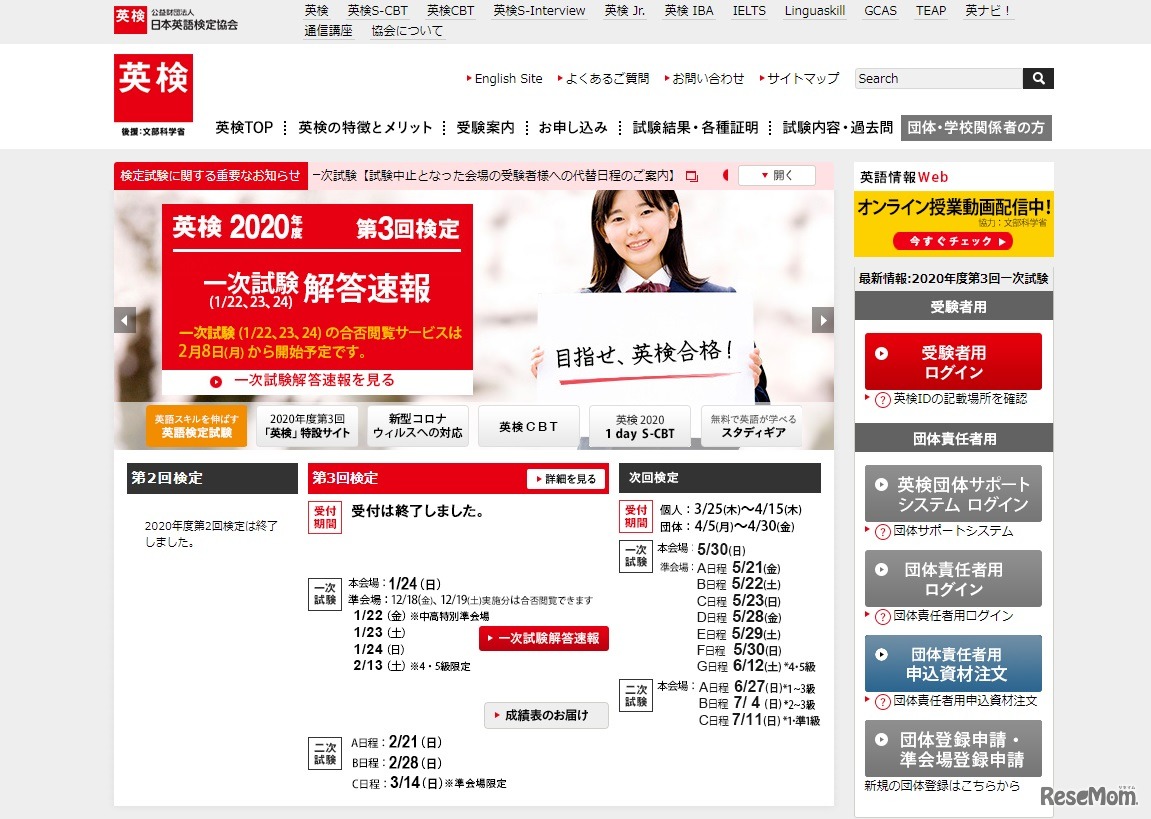Click the search magnifier icon

pos(1038,78)
